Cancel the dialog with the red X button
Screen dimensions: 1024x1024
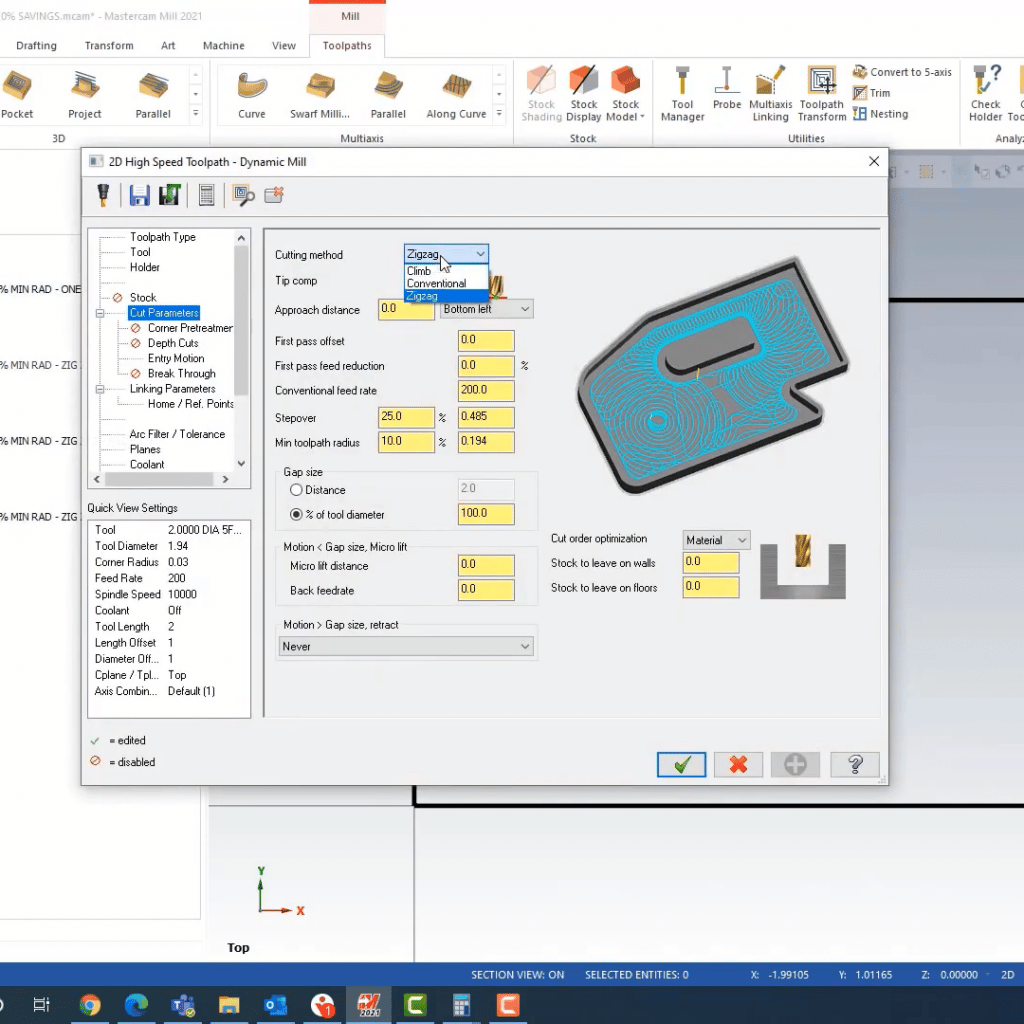tap(738, 764)
